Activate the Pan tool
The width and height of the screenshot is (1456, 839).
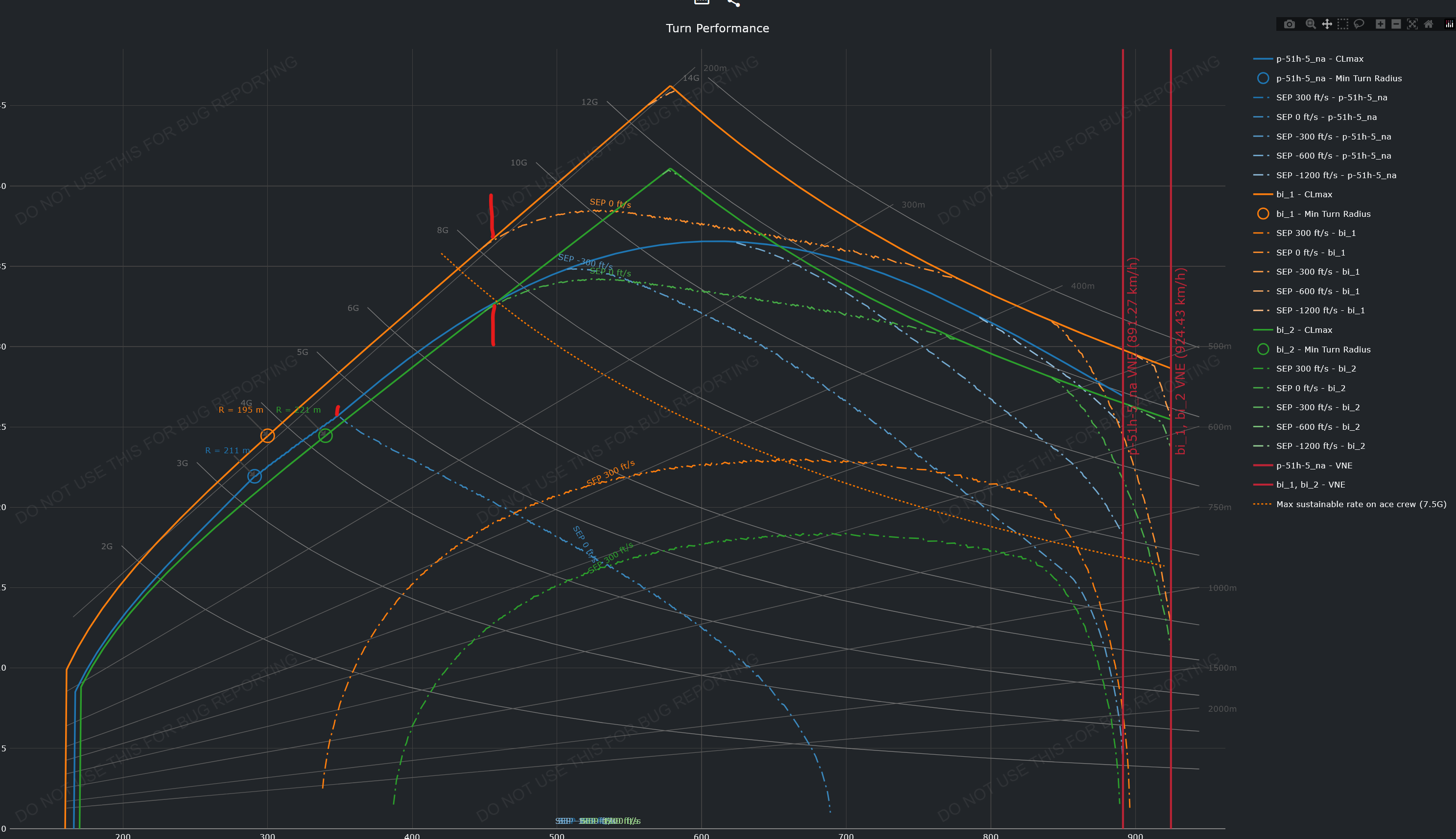point(1326,24)
